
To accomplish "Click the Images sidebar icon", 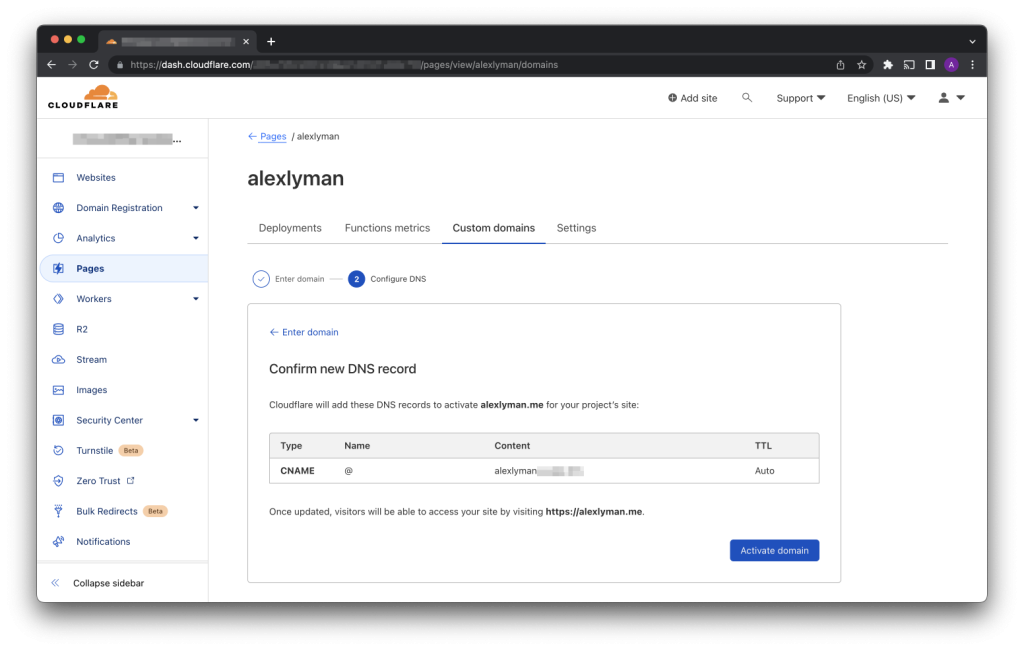I will click(58, 390).
